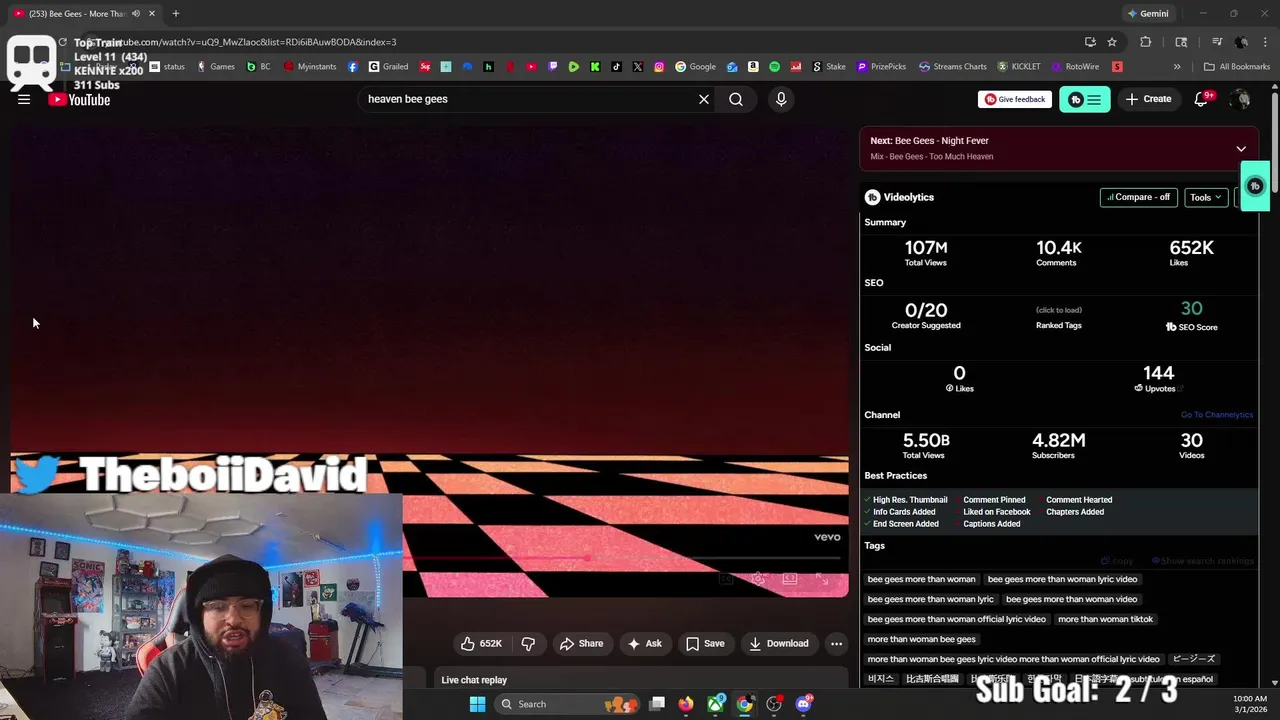1280x720 pixels.
Task: Open the Games bookmark
Action: point(215,67)
